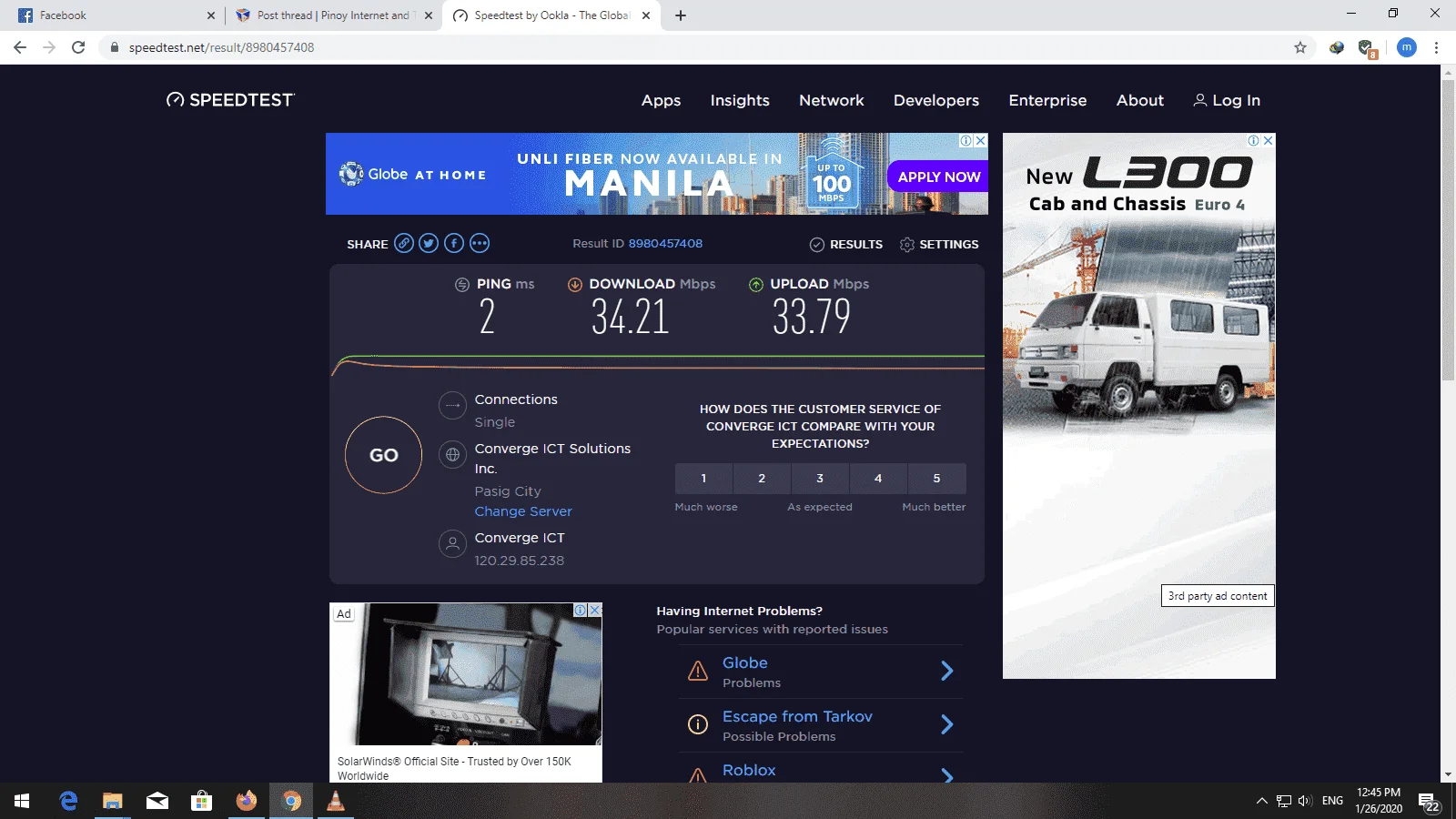Open File Explorer from taskbar
The image size is (1456, 819).
113,801
